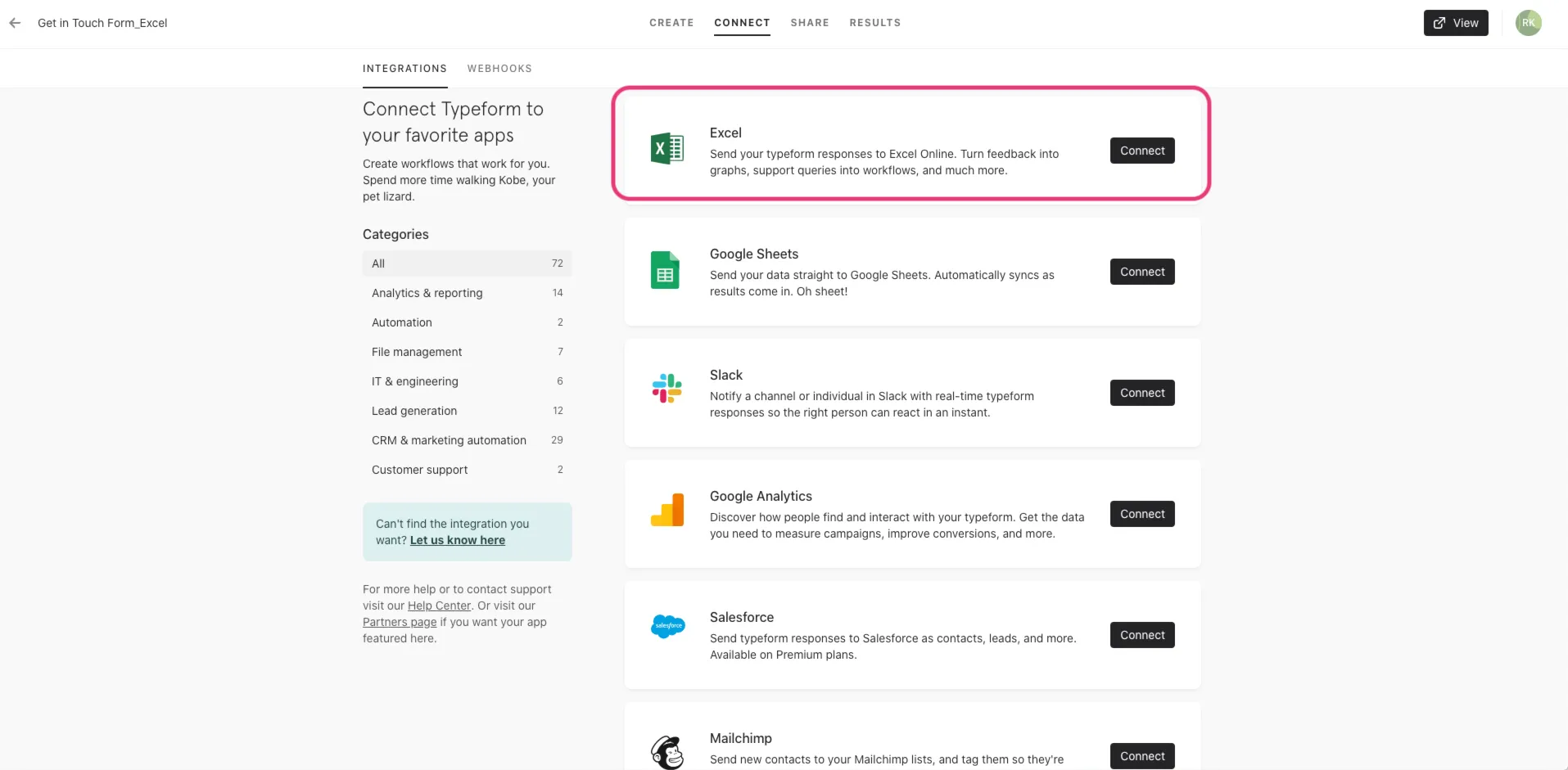Click the 'Connect Typeform to your favorite apps' heading
The image size is (1568, 770).
tap(453, 122)
